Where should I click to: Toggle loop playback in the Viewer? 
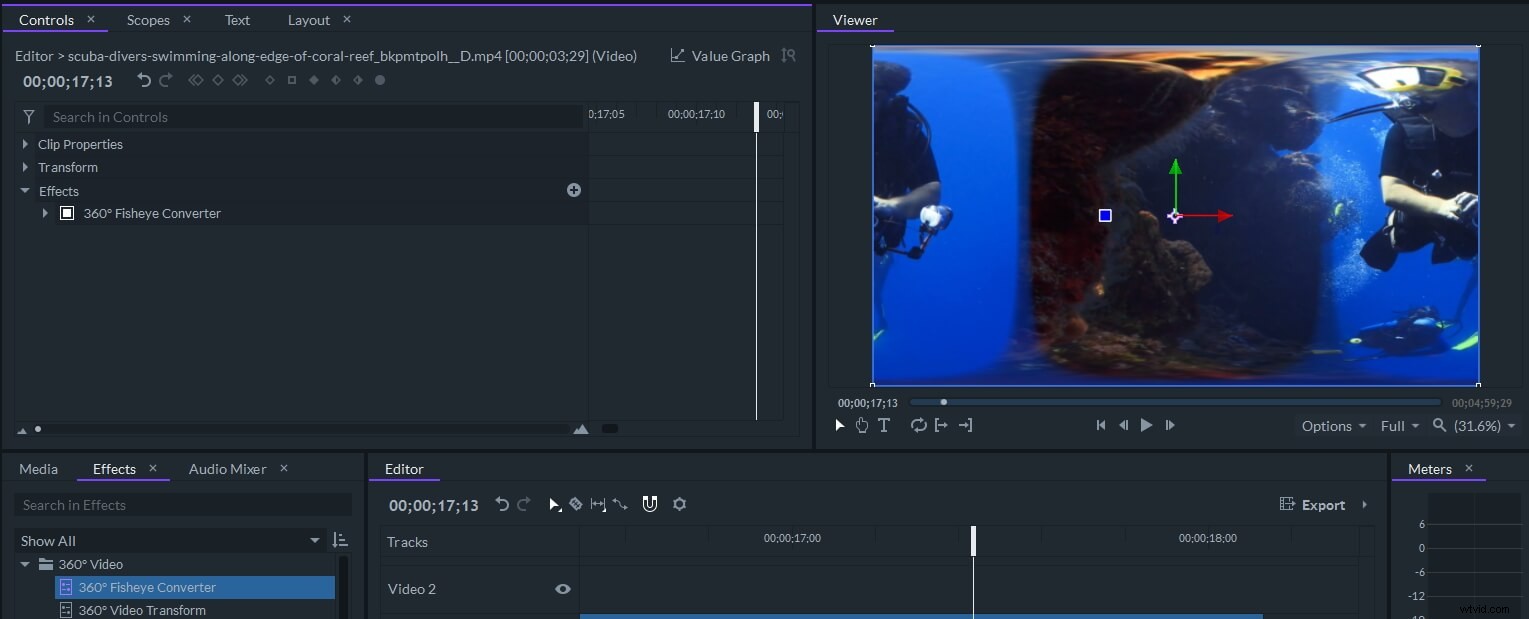(918, 426)
